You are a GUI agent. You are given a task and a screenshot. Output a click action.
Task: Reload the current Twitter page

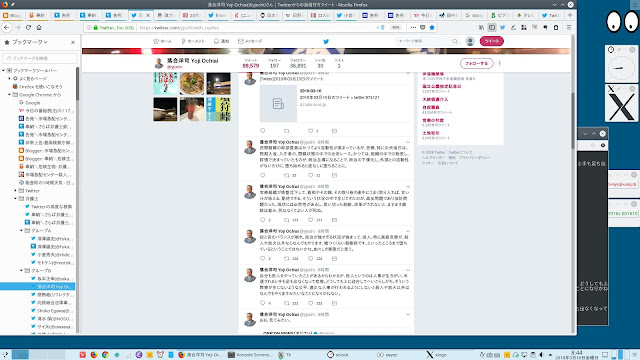coord(28,27)
